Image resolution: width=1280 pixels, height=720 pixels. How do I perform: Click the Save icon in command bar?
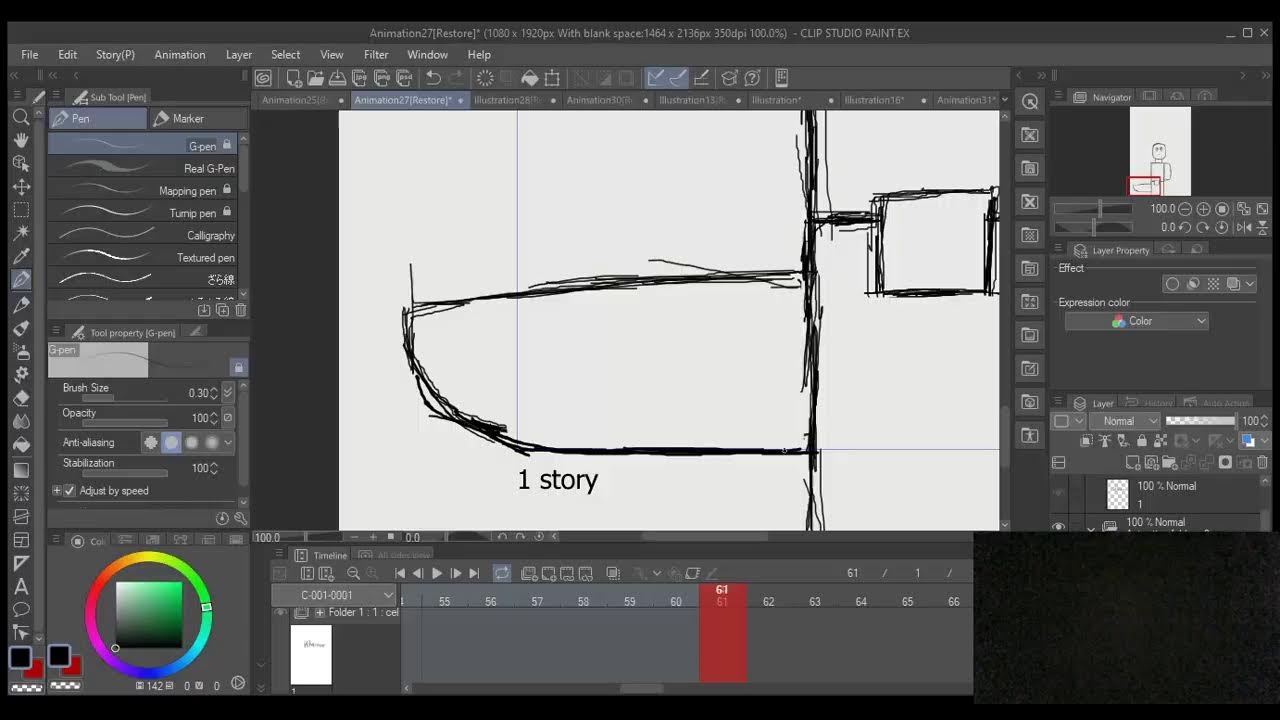[x=338, y=78]
